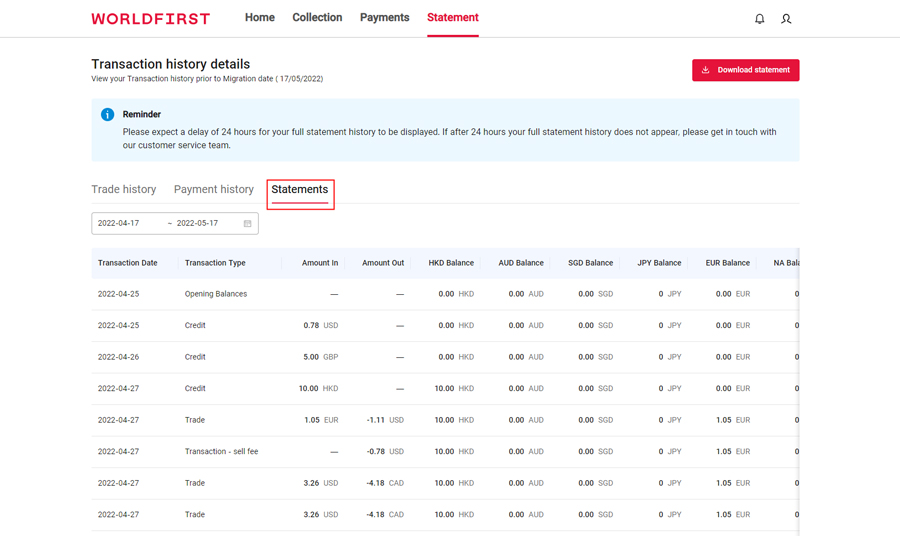Click the Reminder title text

(x=142, y=114)
